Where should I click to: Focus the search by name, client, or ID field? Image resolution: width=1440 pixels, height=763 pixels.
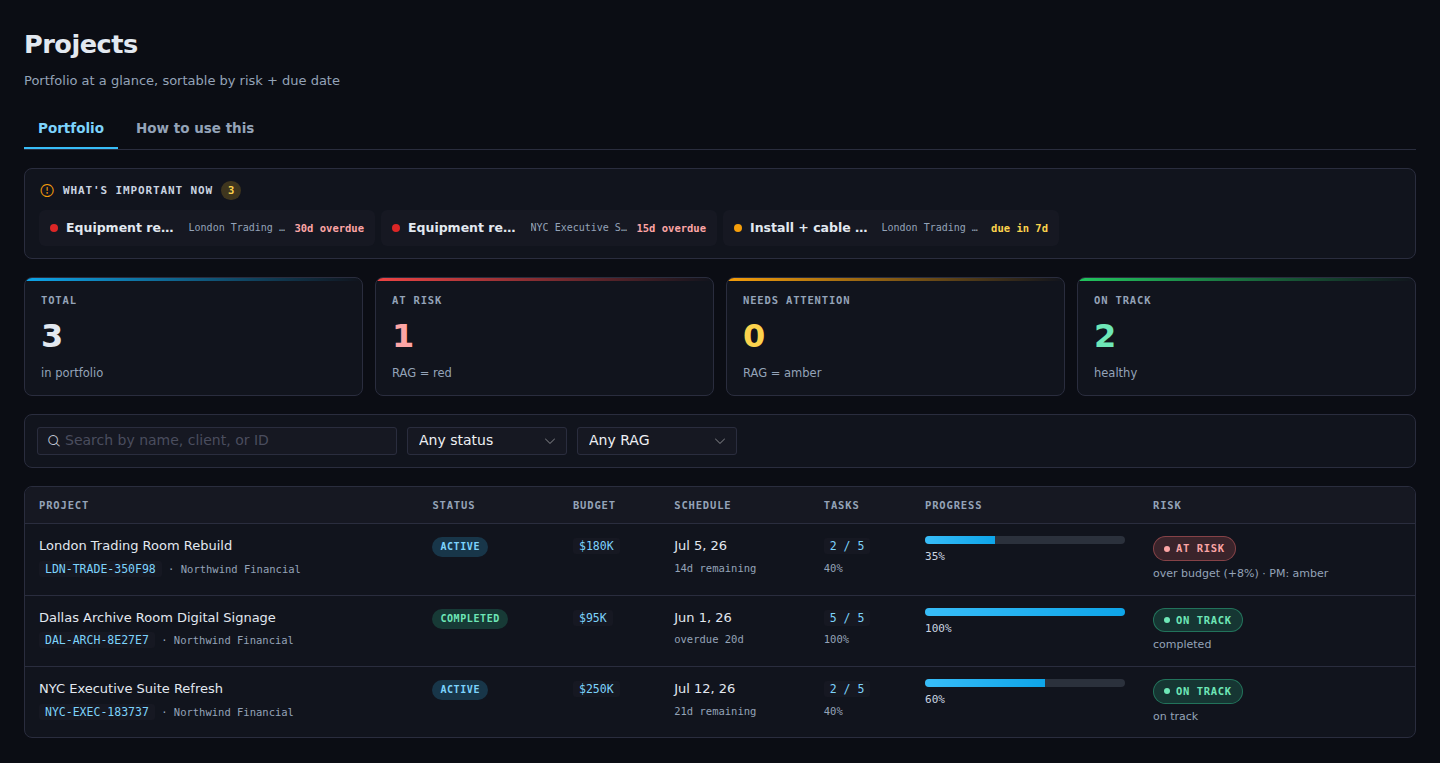pos(217,441)
